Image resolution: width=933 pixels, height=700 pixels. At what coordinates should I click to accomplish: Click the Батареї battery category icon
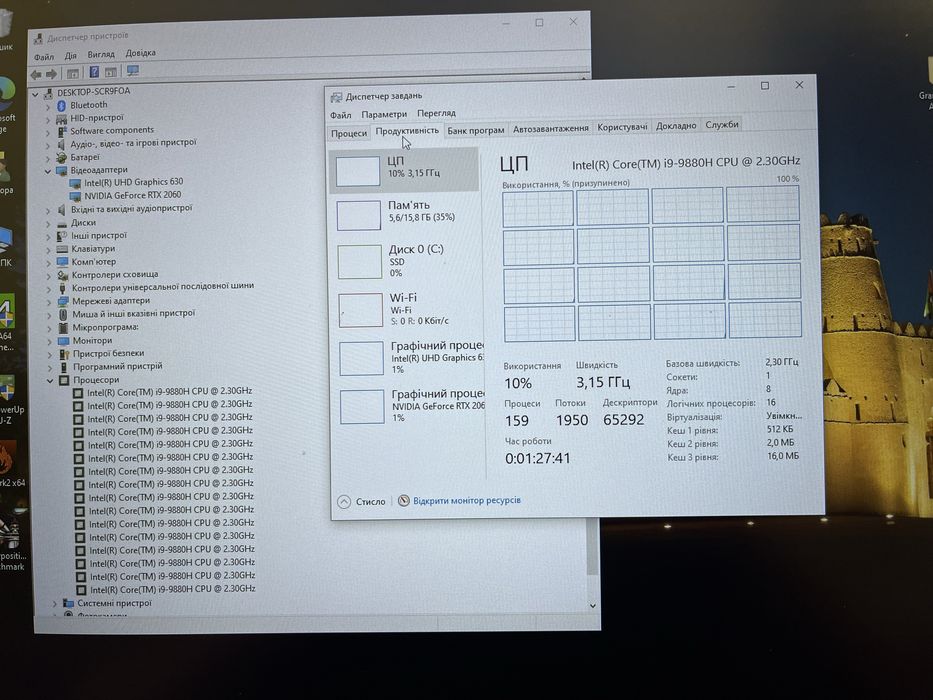pyautogui.click(x=61, y=158)
